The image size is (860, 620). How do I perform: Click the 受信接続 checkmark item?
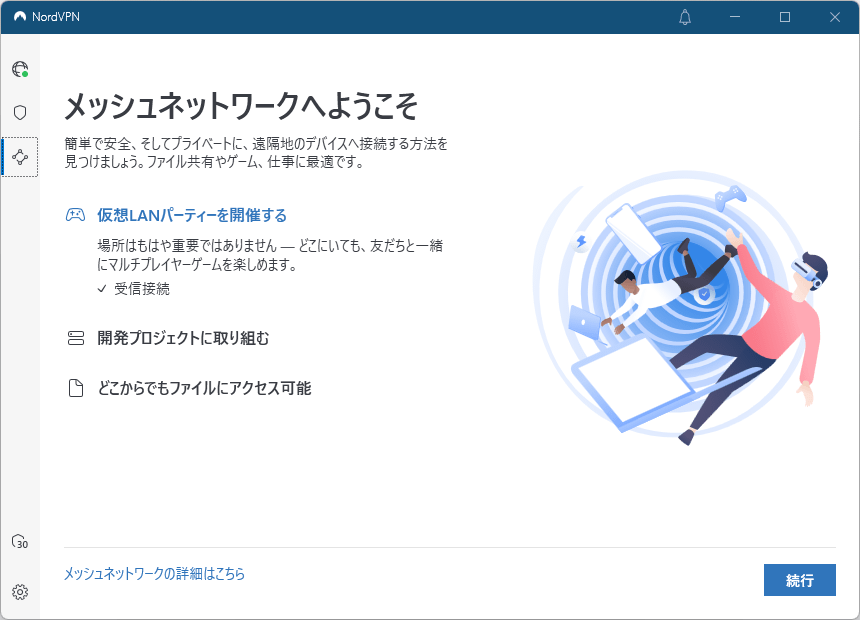pos(133,289)
